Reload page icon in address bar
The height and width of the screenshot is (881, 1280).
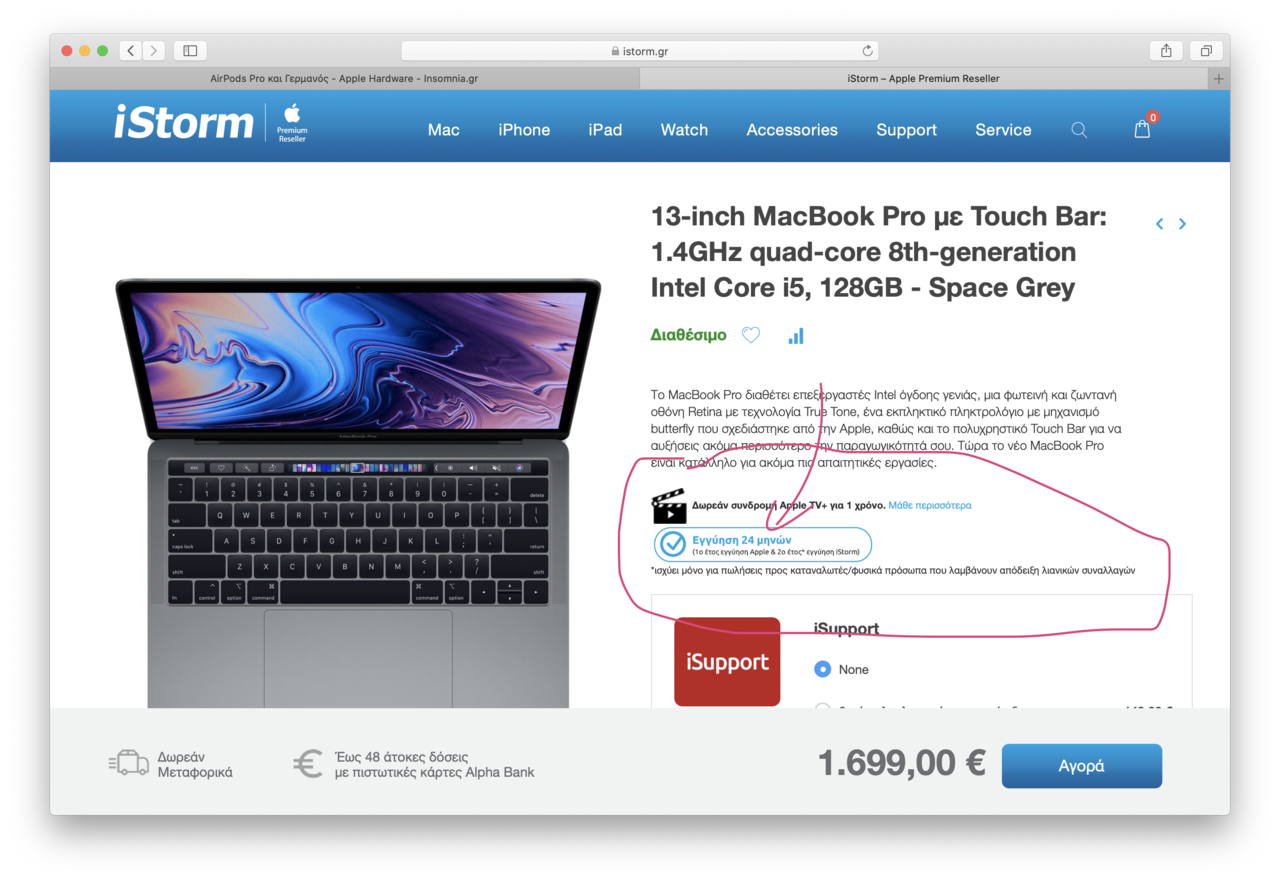[867, 50]
